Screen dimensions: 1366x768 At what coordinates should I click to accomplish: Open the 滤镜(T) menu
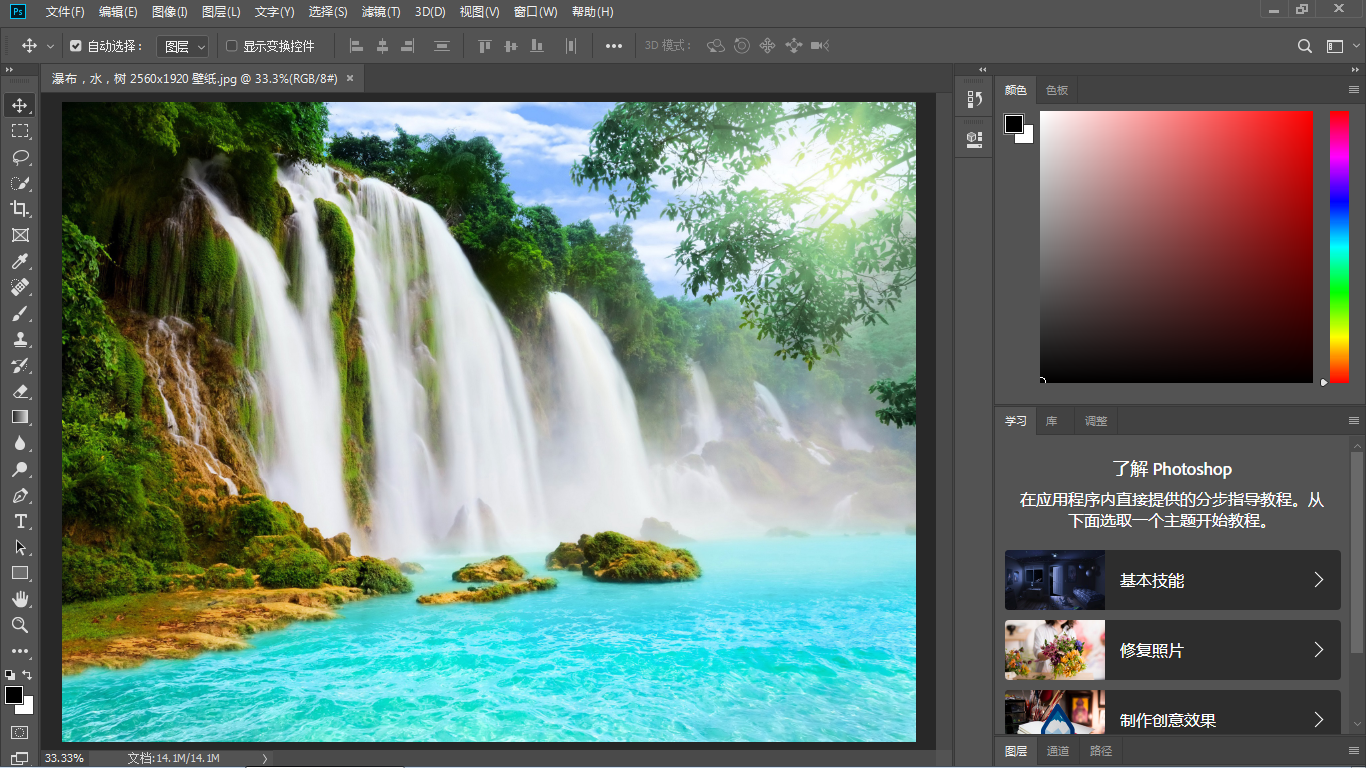(x=380, y=12)
